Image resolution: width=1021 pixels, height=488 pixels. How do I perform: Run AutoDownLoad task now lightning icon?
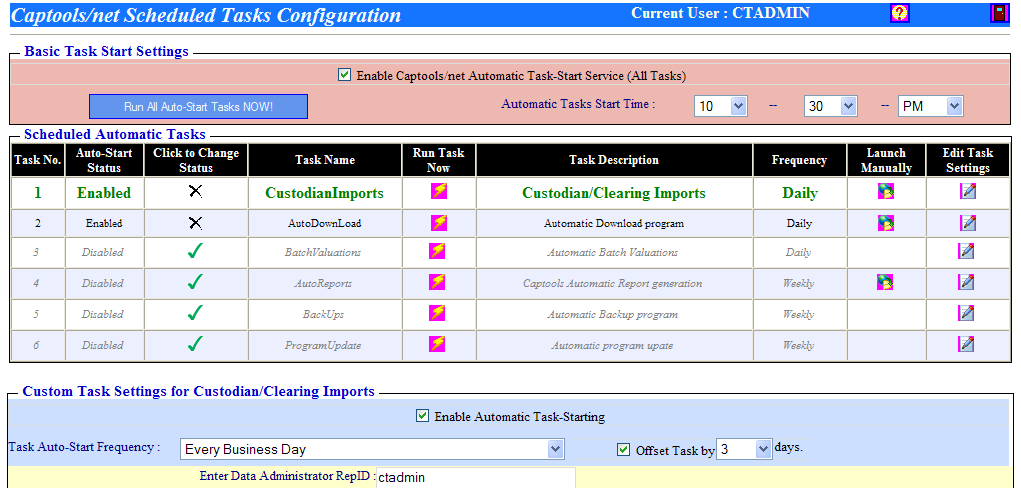439,223
